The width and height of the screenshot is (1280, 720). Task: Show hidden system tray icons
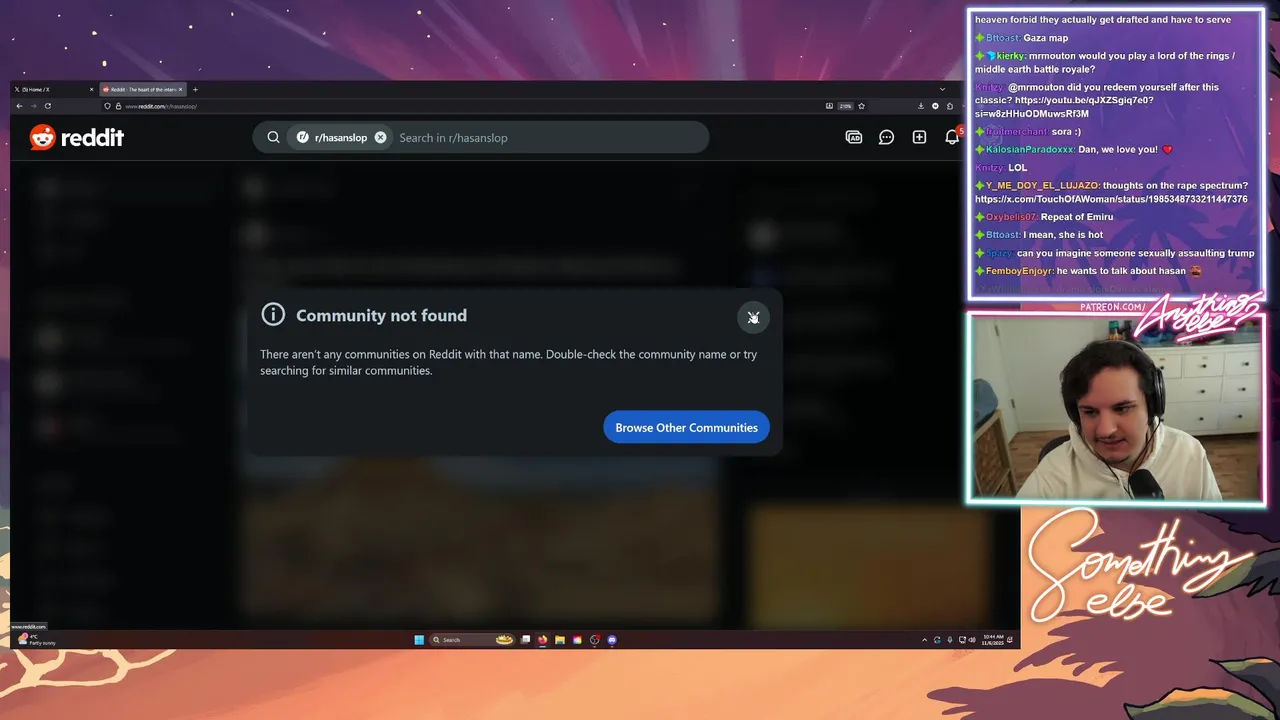[x=924, y=640]
